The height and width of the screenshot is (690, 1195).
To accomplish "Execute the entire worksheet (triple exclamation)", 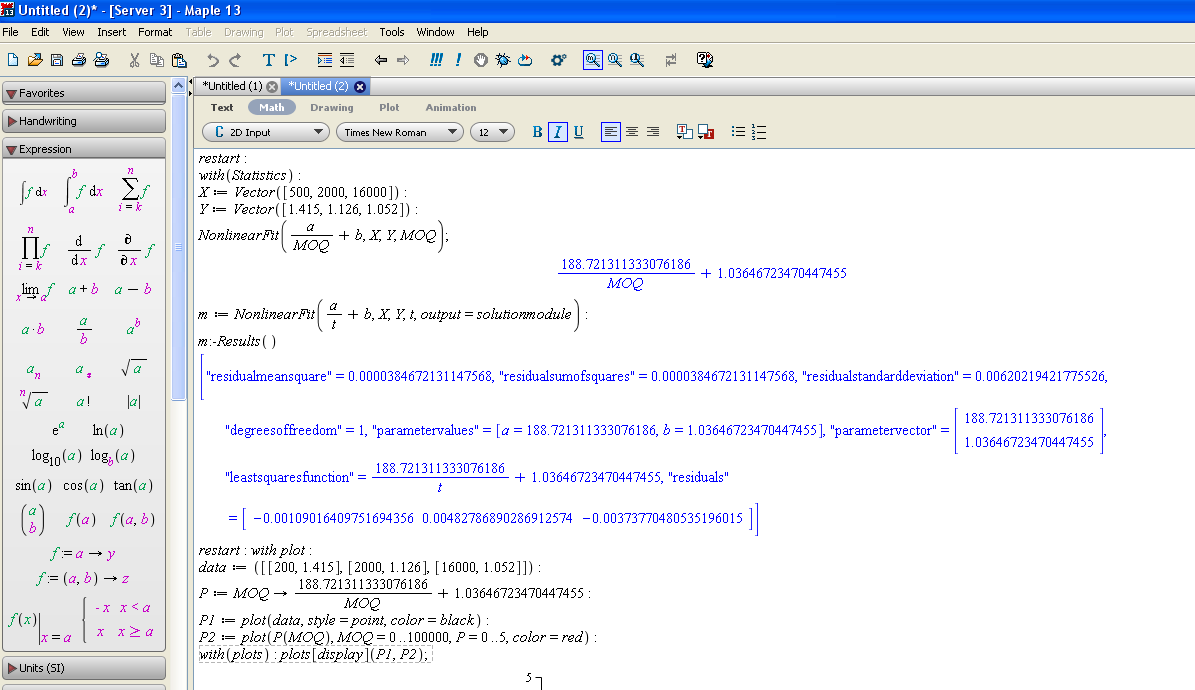I will 436,60.
